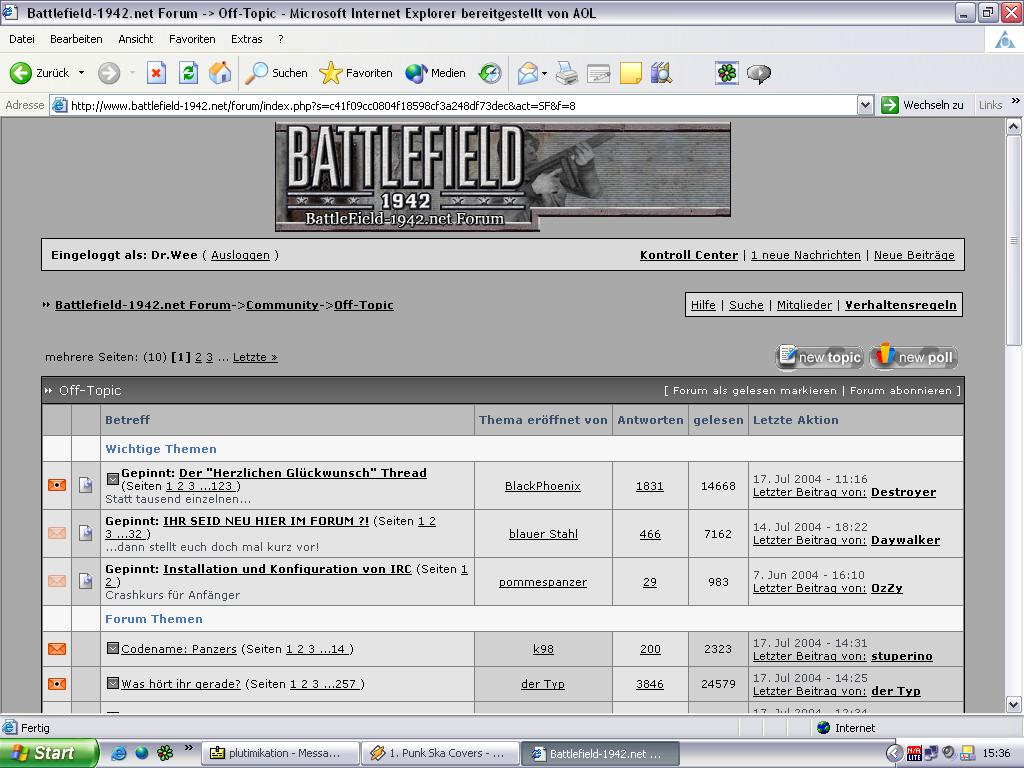
Task: Click the Verhaltensregeln link
Action: (901, 305)
